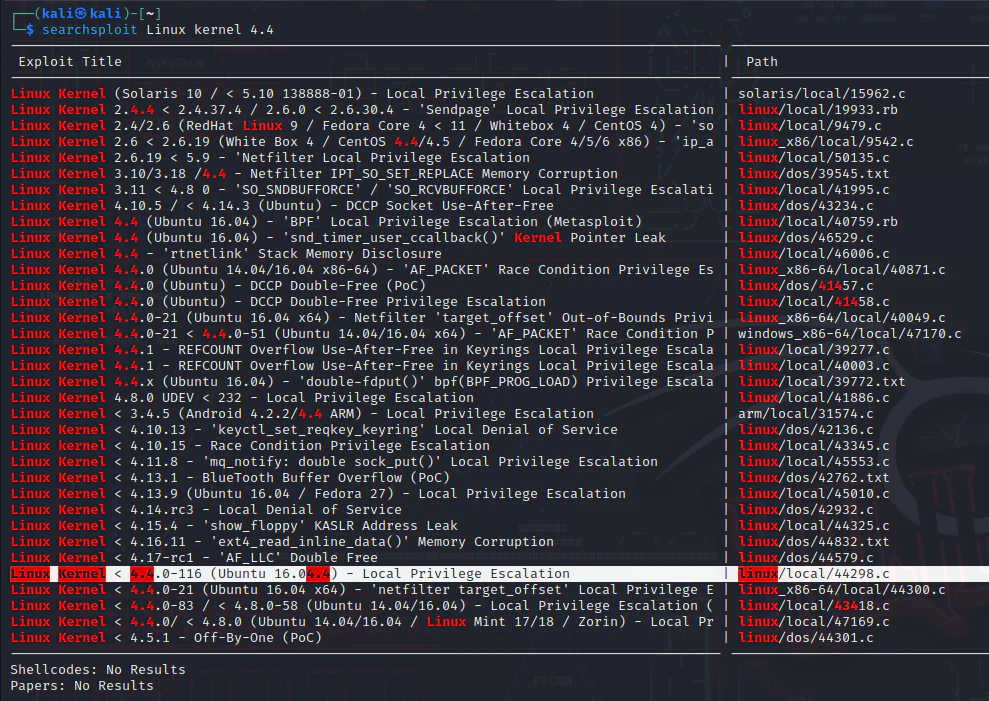Select the < 4.13.9 Ubuntu 16.04 / Fedora 27 title

[319, 494]
